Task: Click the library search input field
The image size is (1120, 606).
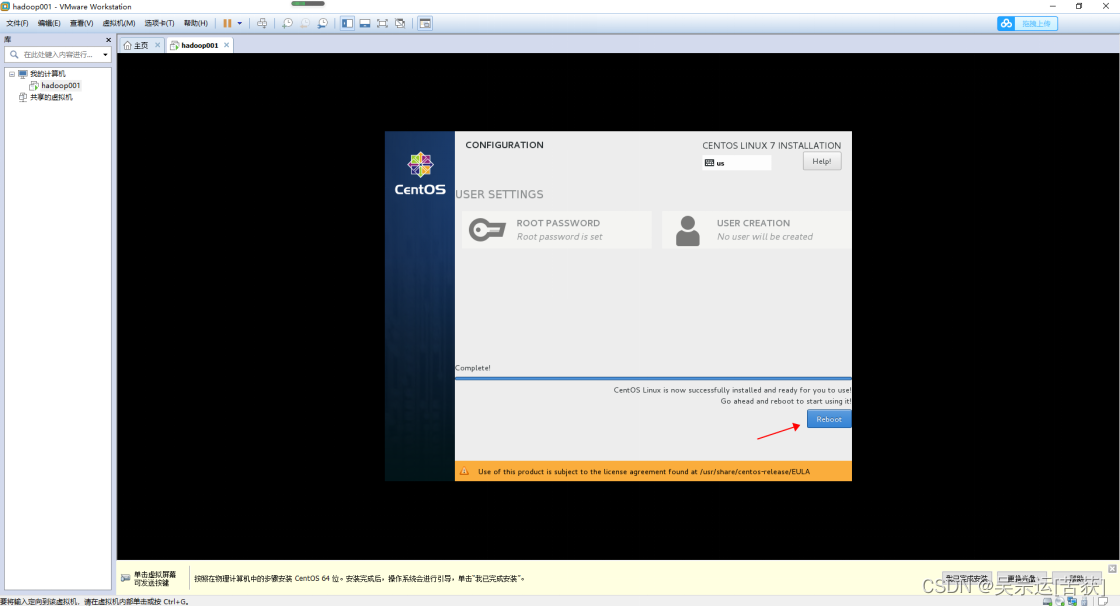Action: pos(57,54)
